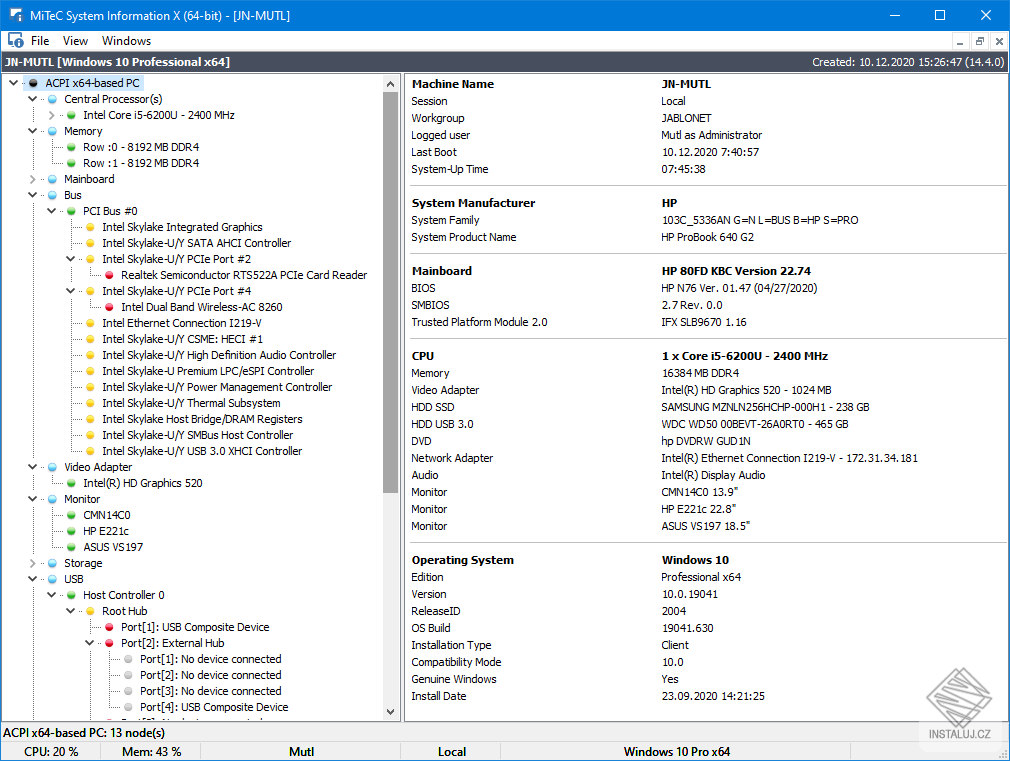
Task: Click the HP ProBook 640 G2 value
Action: (707, 237)
